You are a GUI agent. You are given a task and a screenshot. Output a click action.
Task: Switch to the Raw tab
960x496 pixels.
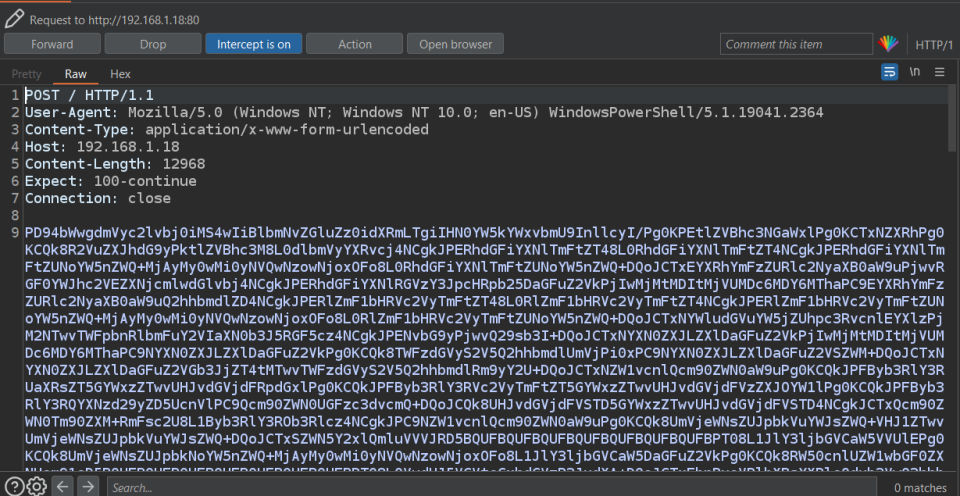(x=76, y=73)
